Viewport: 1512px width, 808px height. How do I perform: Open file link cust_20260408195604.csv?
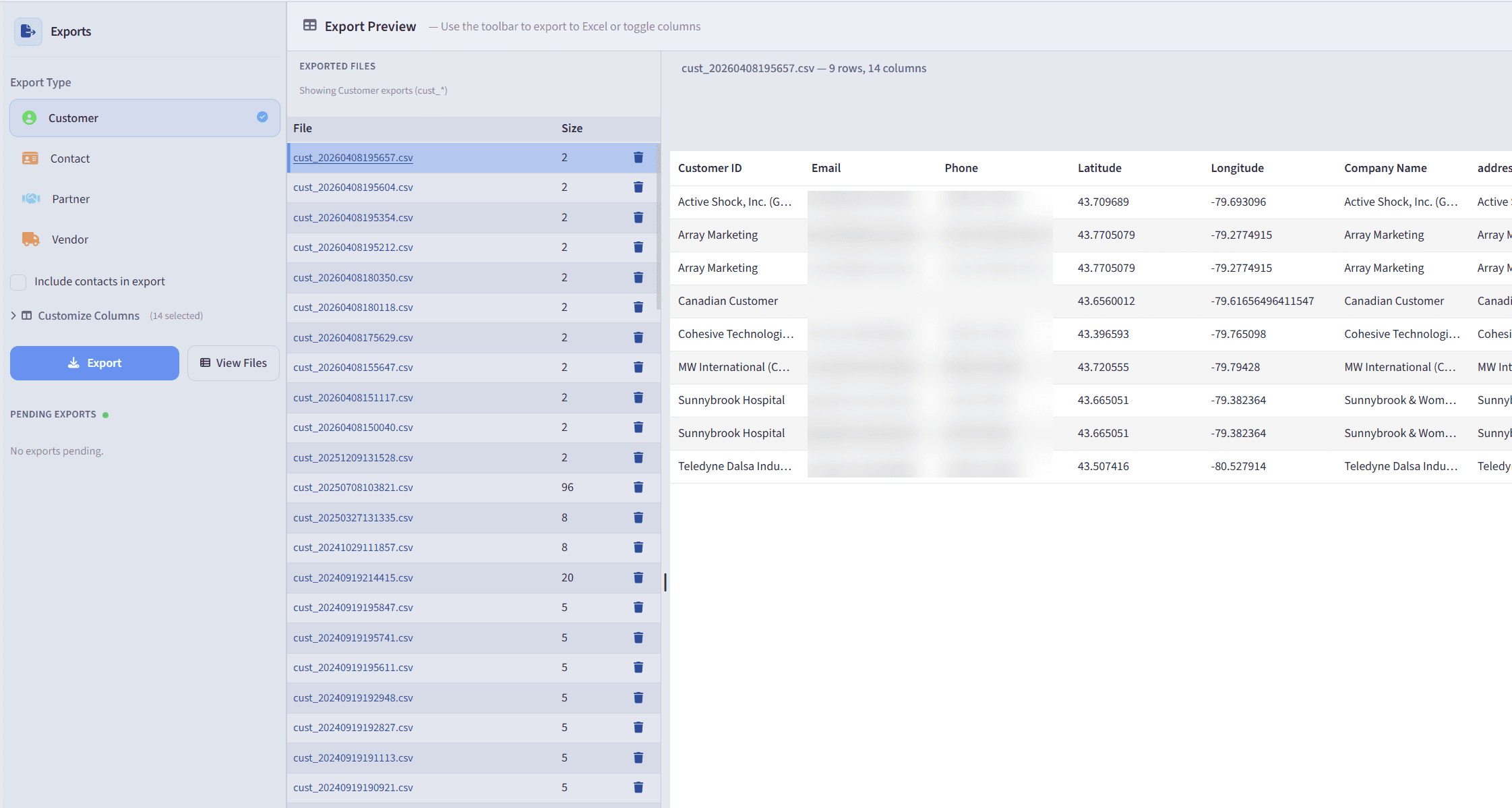tap(353, 187)
